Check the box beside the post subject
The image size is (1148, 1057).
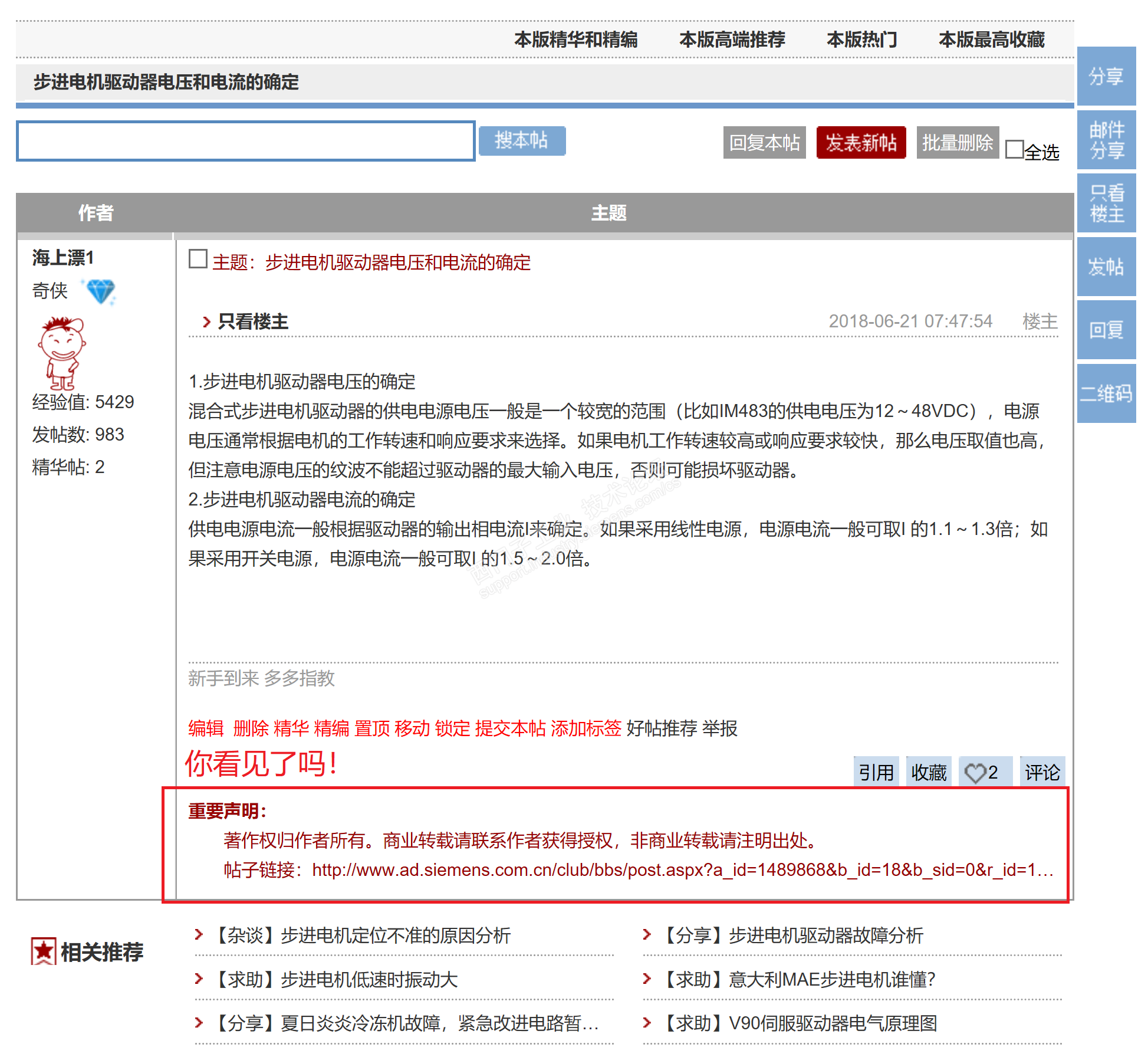198,259
